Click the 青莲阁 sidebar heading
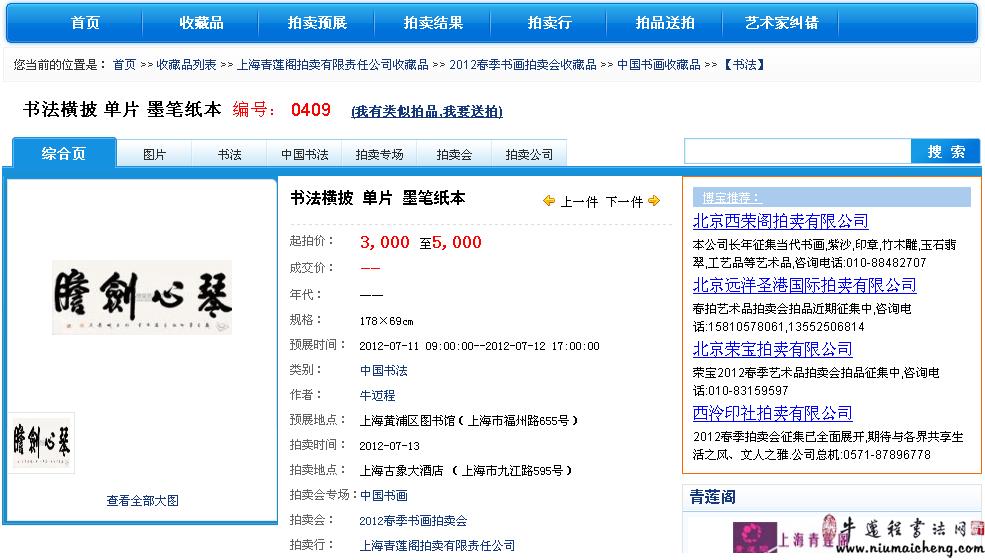The height and width of the screenshot is (560, 985). (712, 497)
